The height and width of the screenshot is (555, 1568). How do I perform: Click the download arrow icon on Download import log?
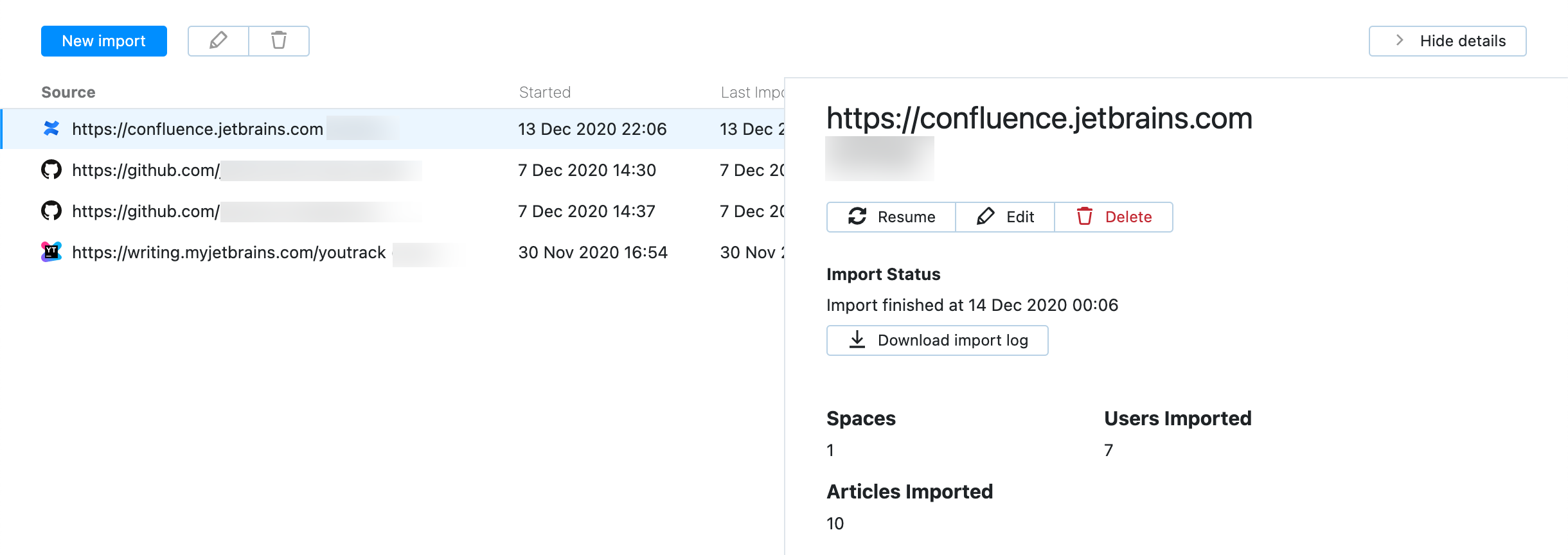pos(856,340)
